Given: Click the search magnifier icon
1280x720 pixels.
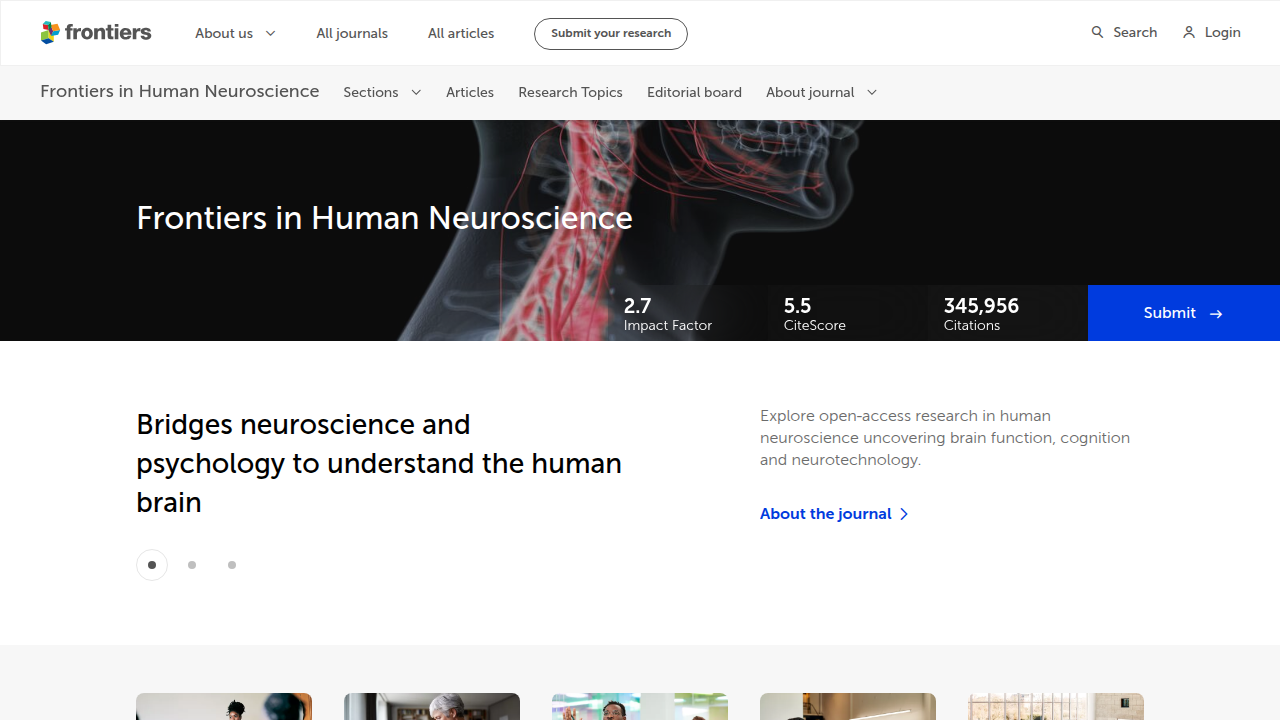Looking at the screenshot, I should click(1097, 32).
